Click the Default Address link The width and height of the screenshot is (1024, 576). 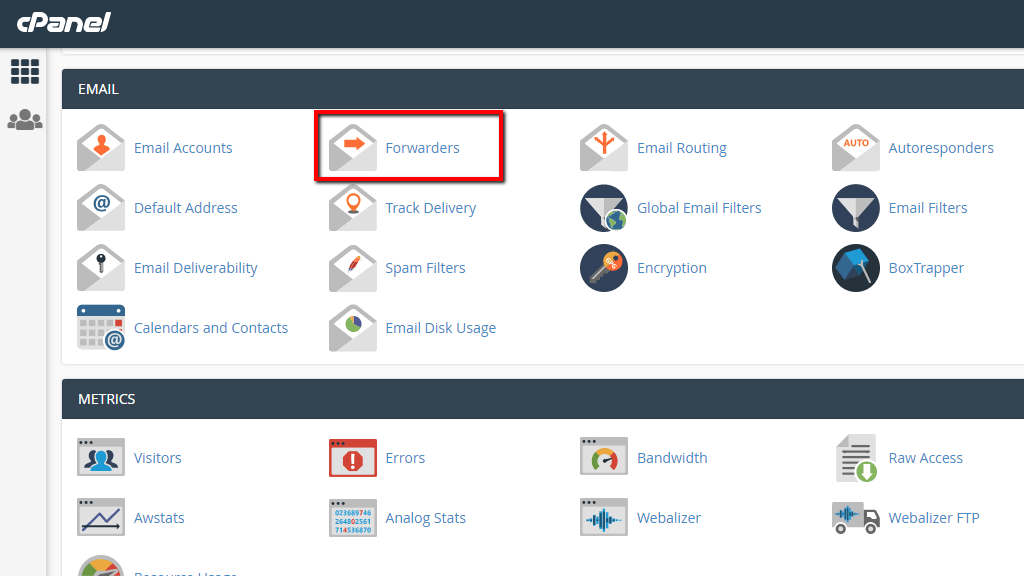click(x=185, y=207)
